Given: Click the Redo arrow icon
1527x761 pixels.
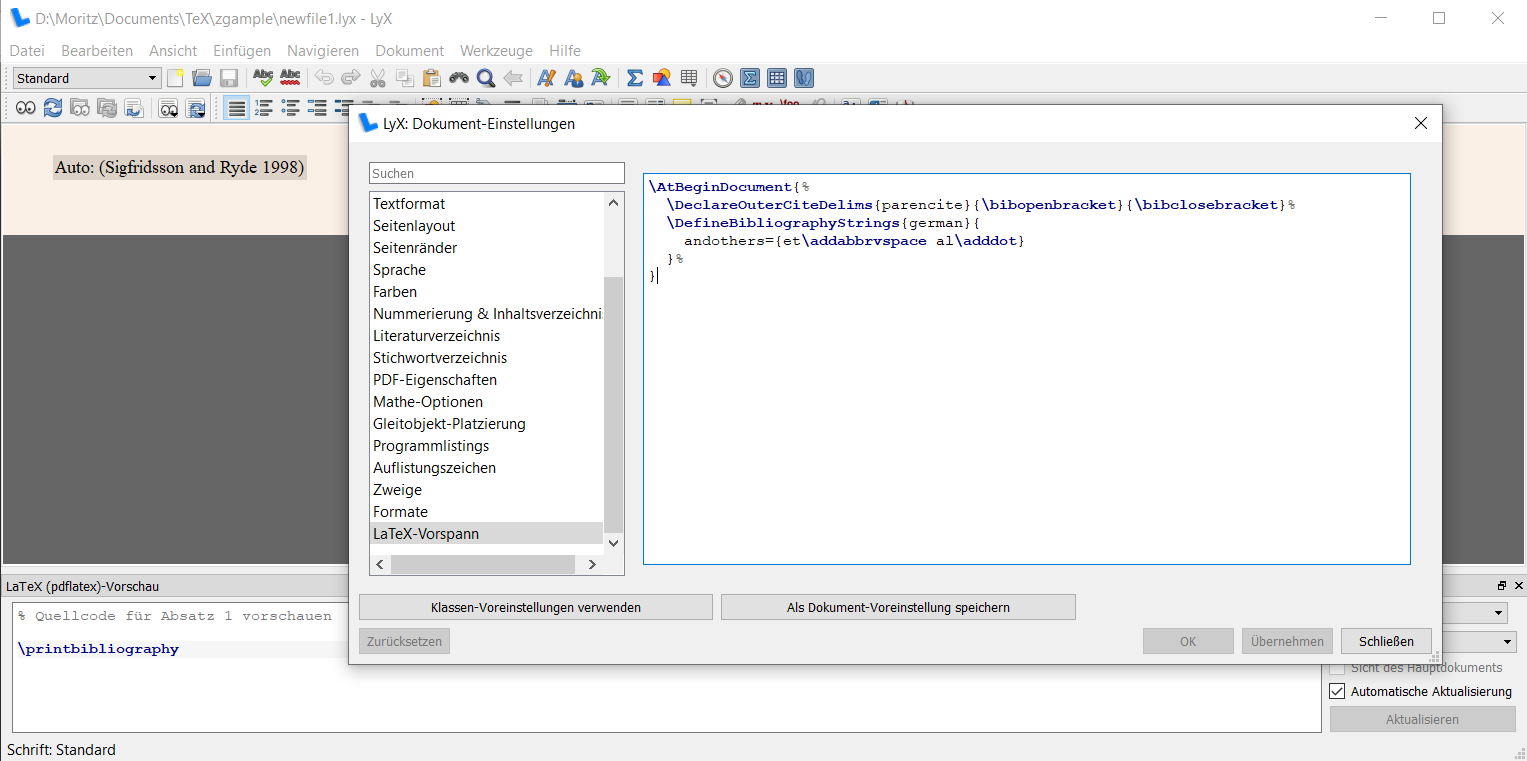Looking at the screenshot, I should pos(351,78).
